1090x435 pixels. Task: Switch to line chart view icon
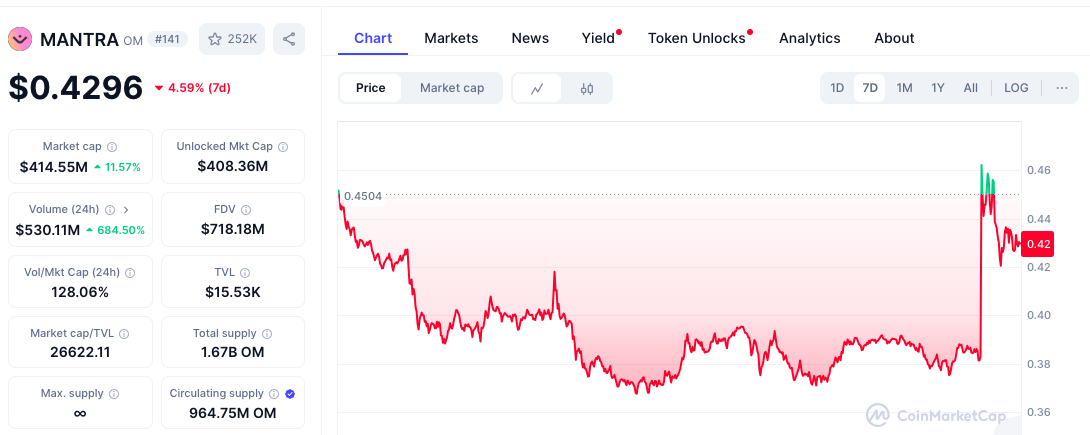(537, 88)
